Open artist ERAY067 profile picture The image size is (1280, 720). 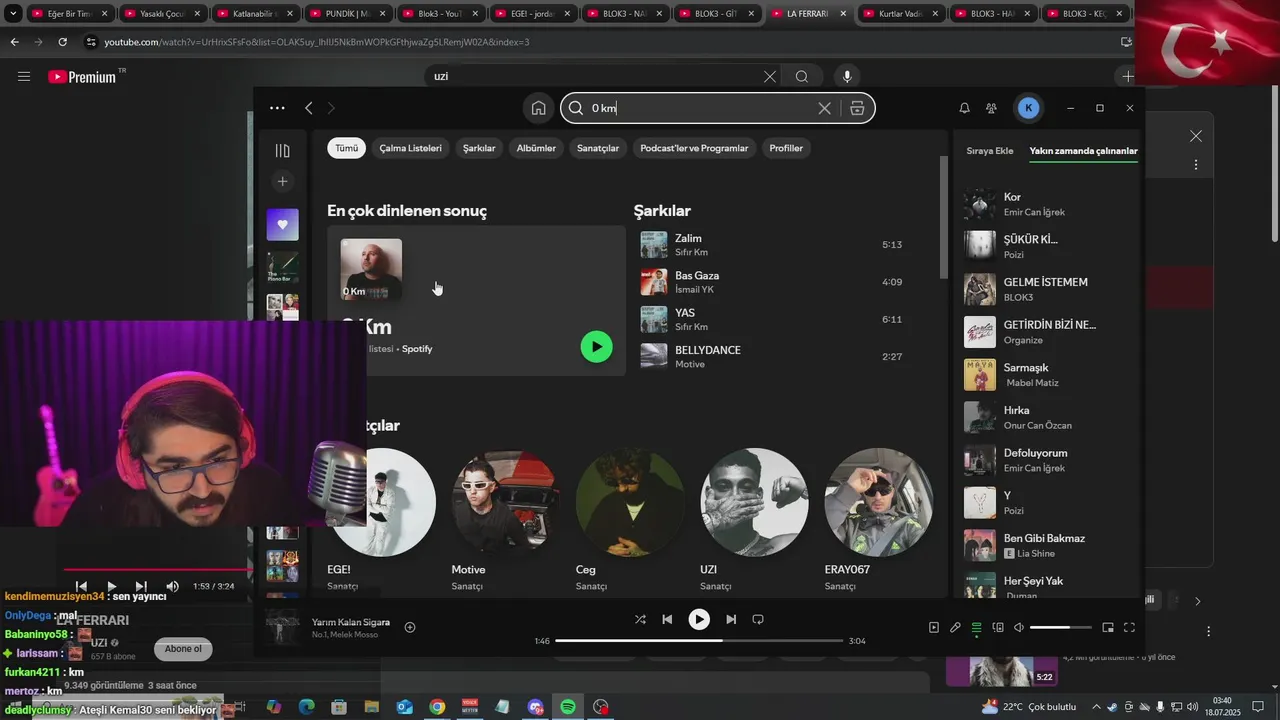coord(878,502)
